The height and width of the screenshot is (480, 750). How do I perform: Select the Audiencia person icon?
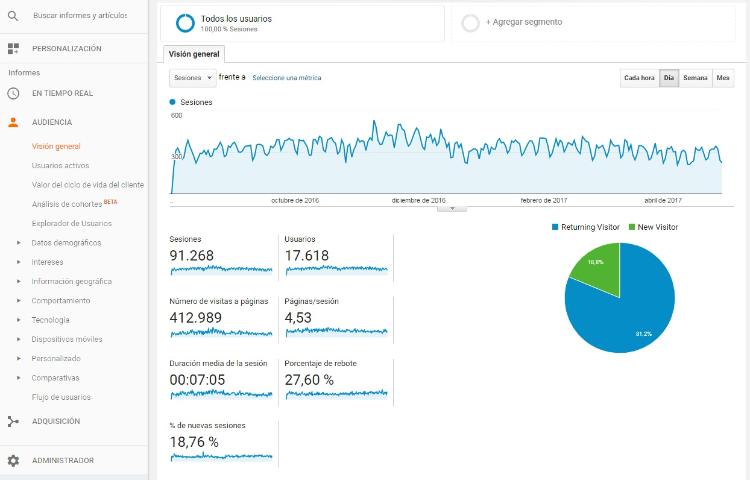point(13,122)
